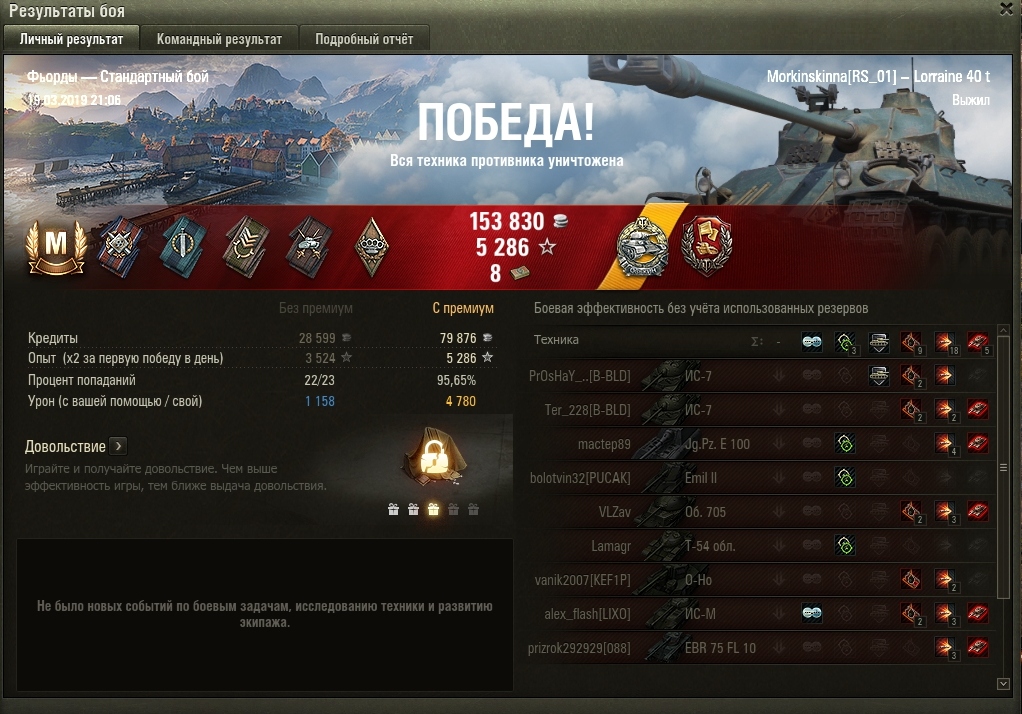This screenshot has width=1022, height=714.
Task: Click the tank-emblem achievement badge on yellow ribbon
Action: coord(643,247)
